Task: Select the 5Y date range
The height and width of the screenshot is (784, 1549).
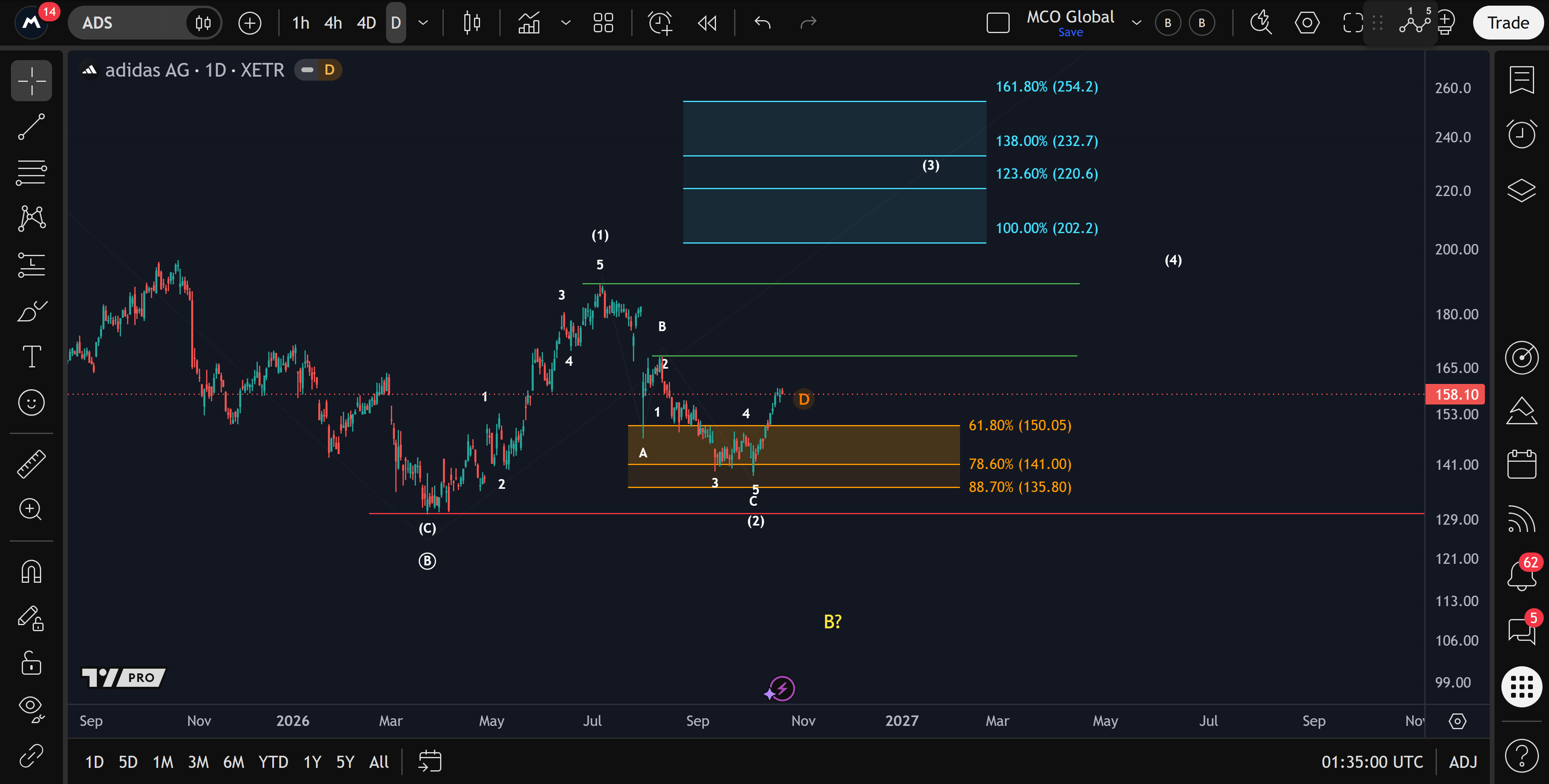Action: tap(345, 762)
